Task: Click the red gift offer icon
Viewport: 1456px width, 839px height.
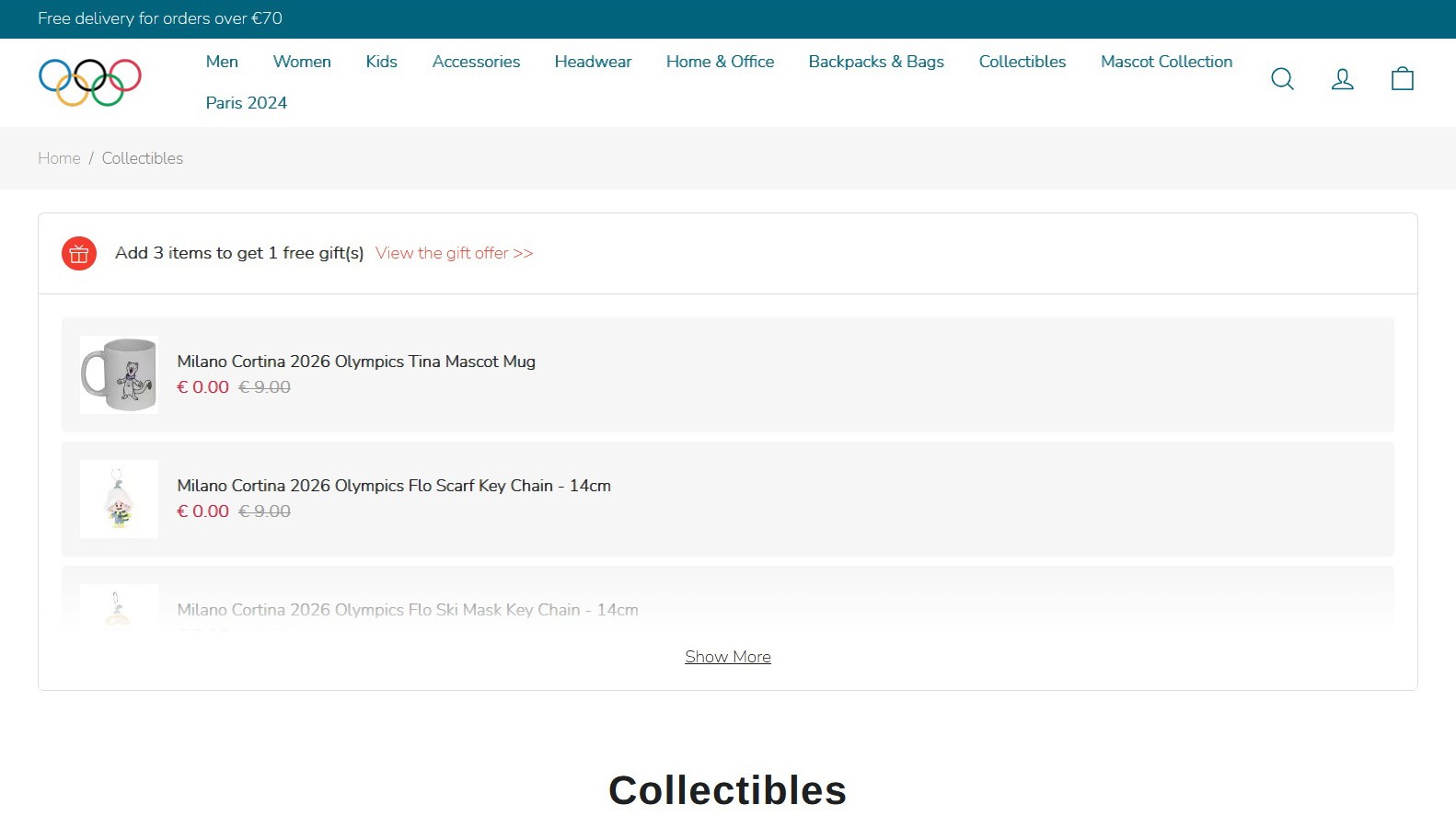Action: coord(79,253)
